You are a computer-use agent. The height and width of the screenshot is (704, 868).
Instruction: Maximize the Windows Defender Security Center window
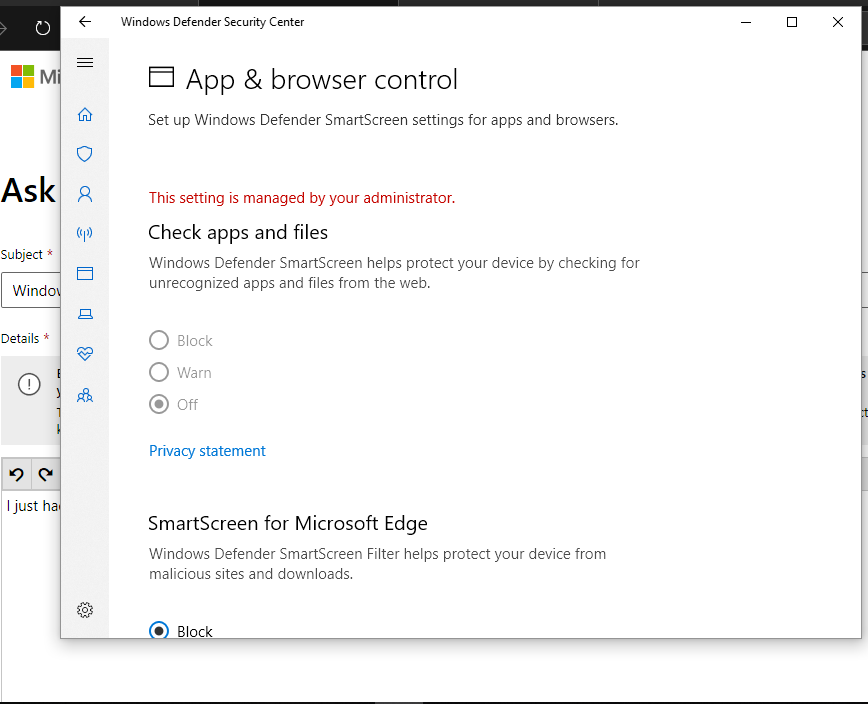[x=792, y=22]
